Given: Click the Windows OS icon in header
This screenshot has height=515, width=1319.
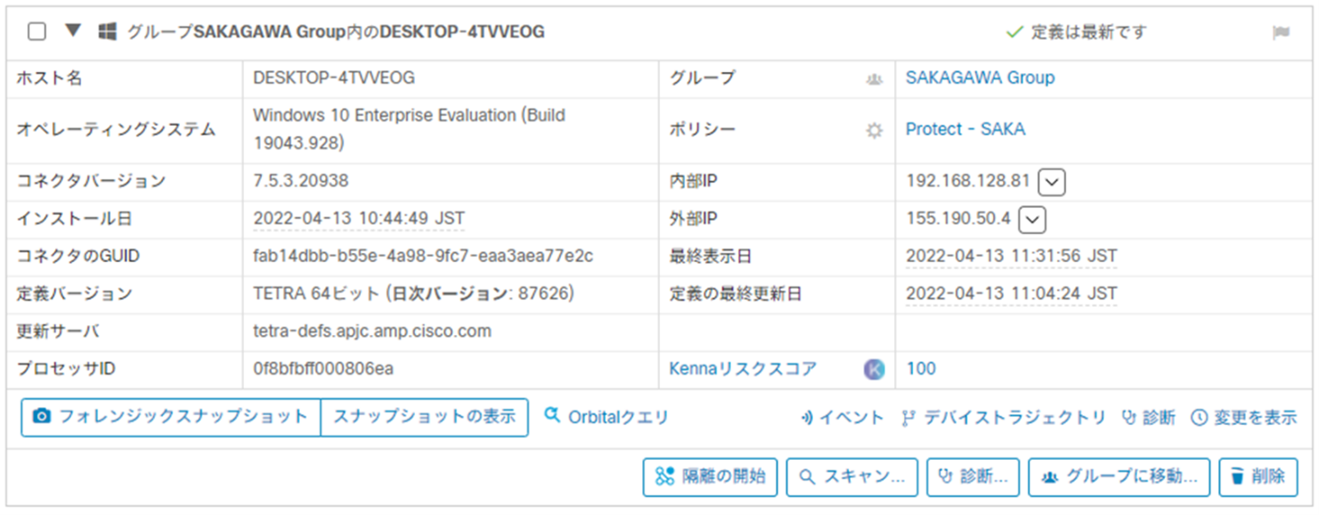Looking at the screenshot, I should click(107, 32).
